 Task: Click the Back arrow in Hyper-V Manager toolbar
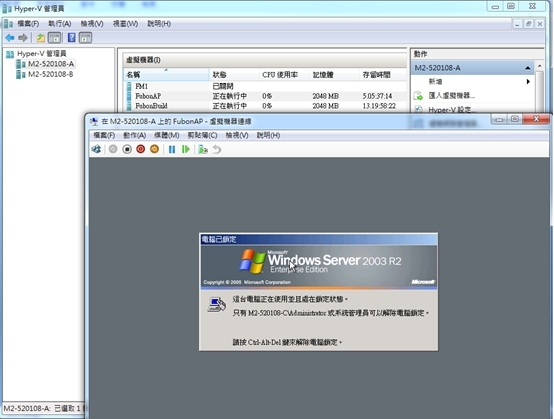[10, 38]
